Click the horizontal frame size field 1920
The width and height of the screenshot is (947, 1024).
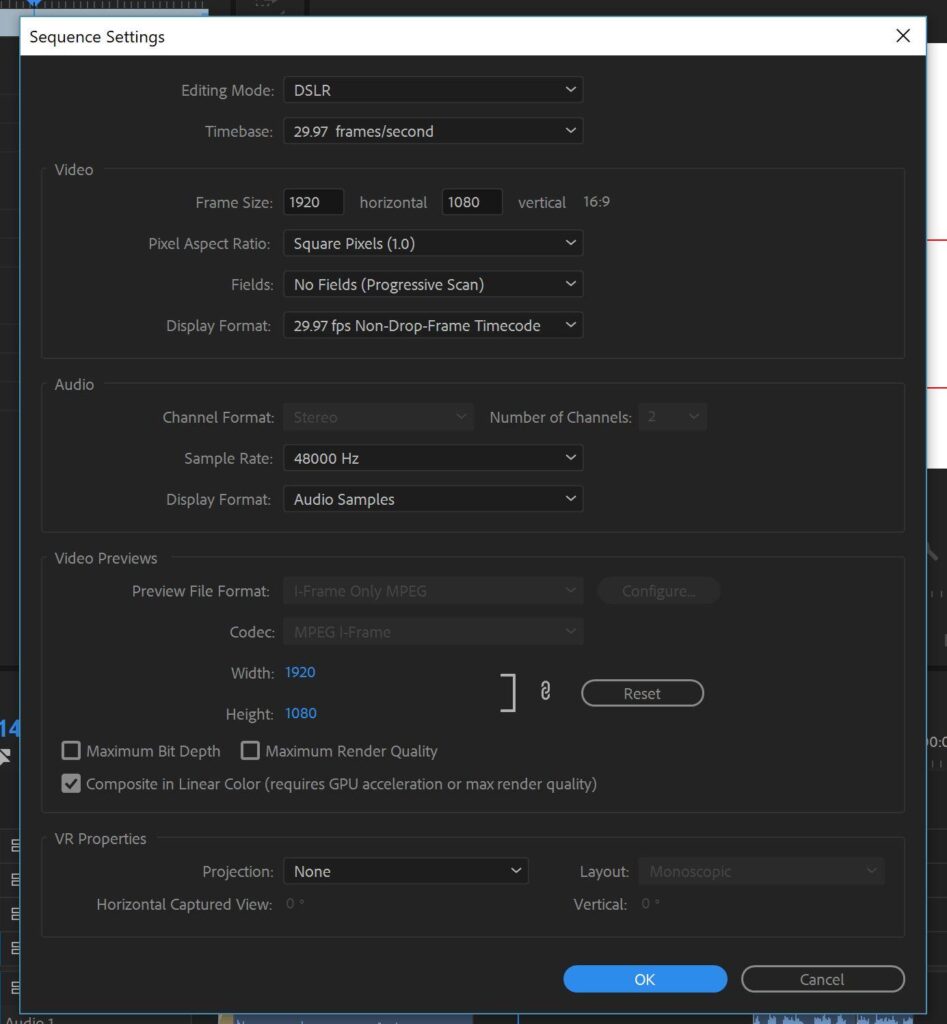[313, 202]
